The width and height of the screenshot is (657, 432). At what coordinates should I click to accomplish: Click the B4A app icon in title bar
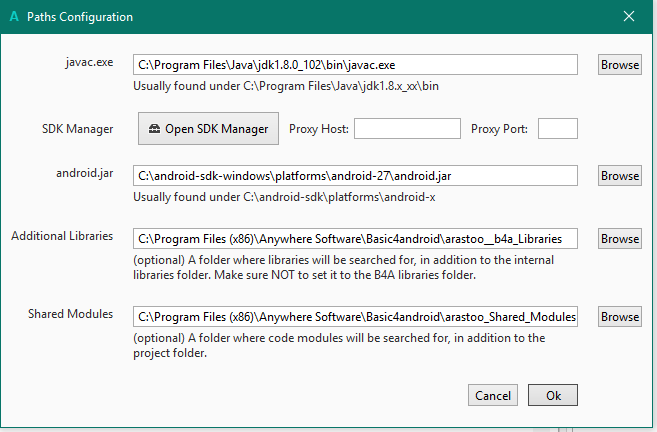[x=13, y=16]
